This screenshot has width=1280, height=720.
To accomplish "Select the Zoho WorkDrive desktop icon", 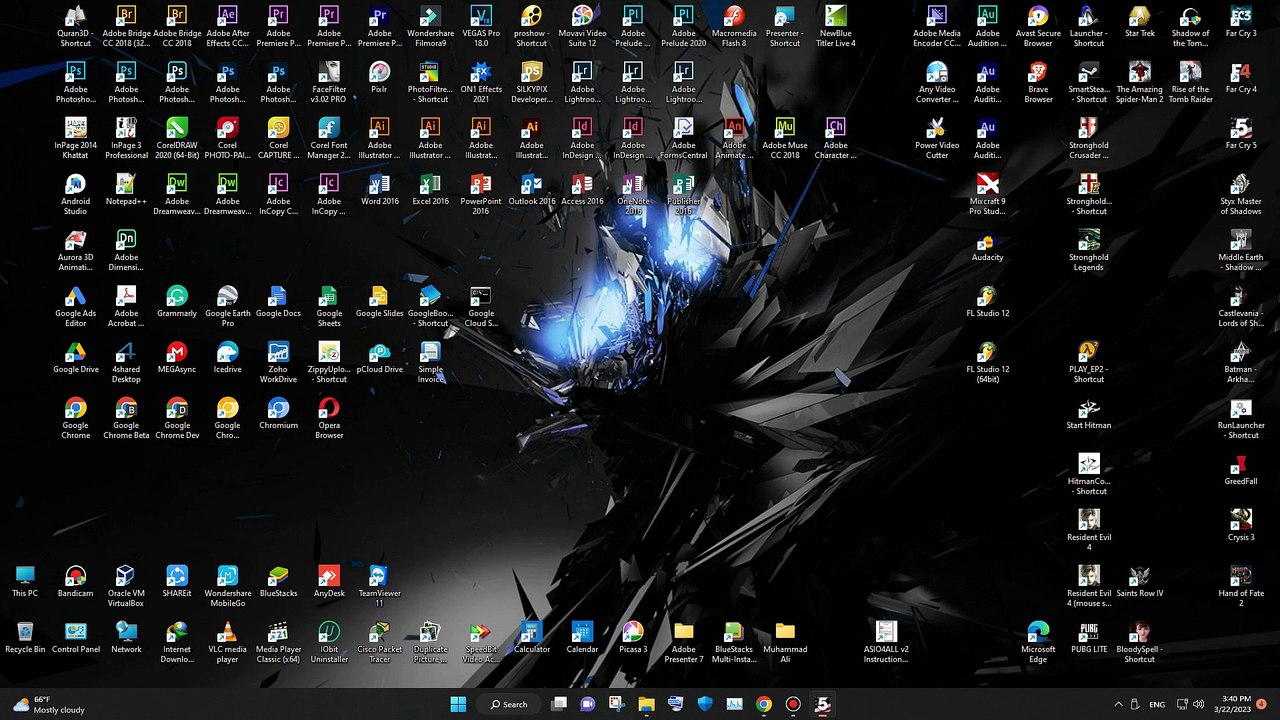I will pyautogui.click(x=278, y=362).
